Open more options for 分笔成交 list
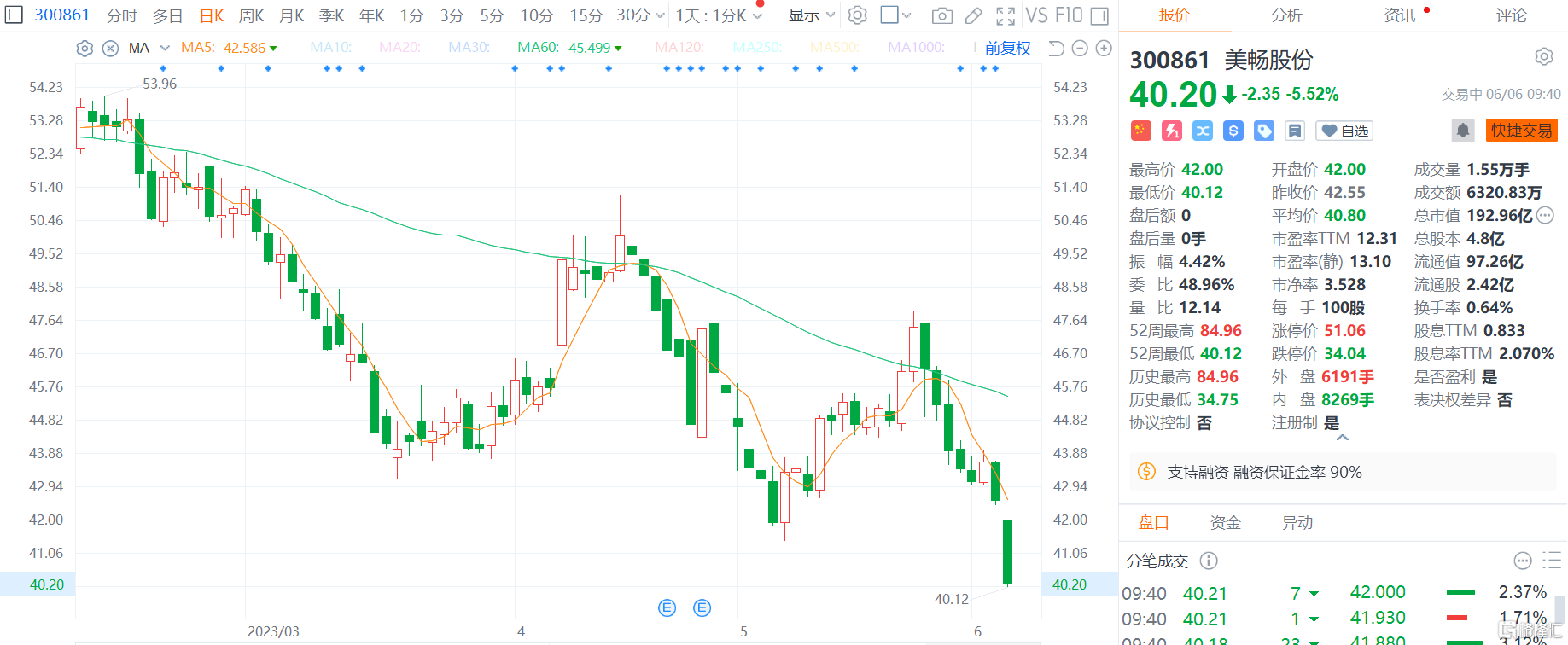 [1523, 561]
